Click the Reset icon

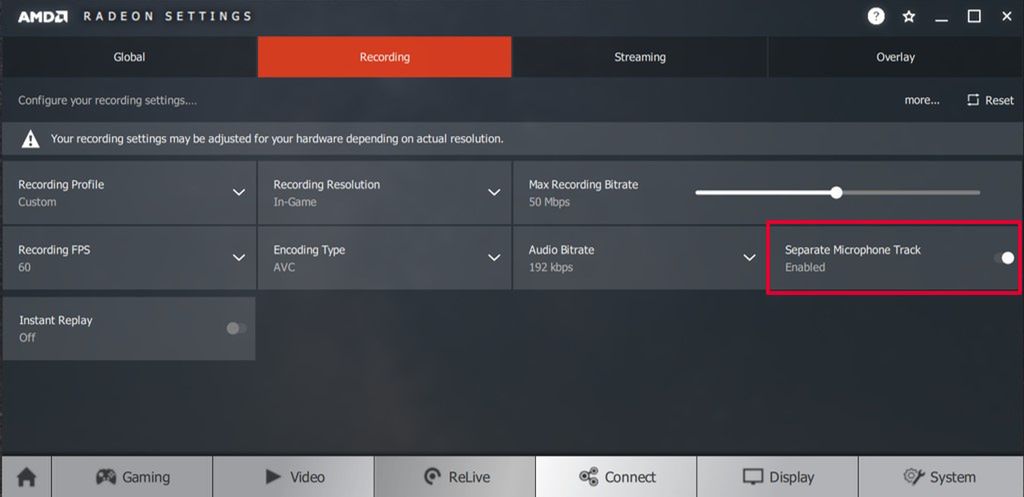[973, 100]
